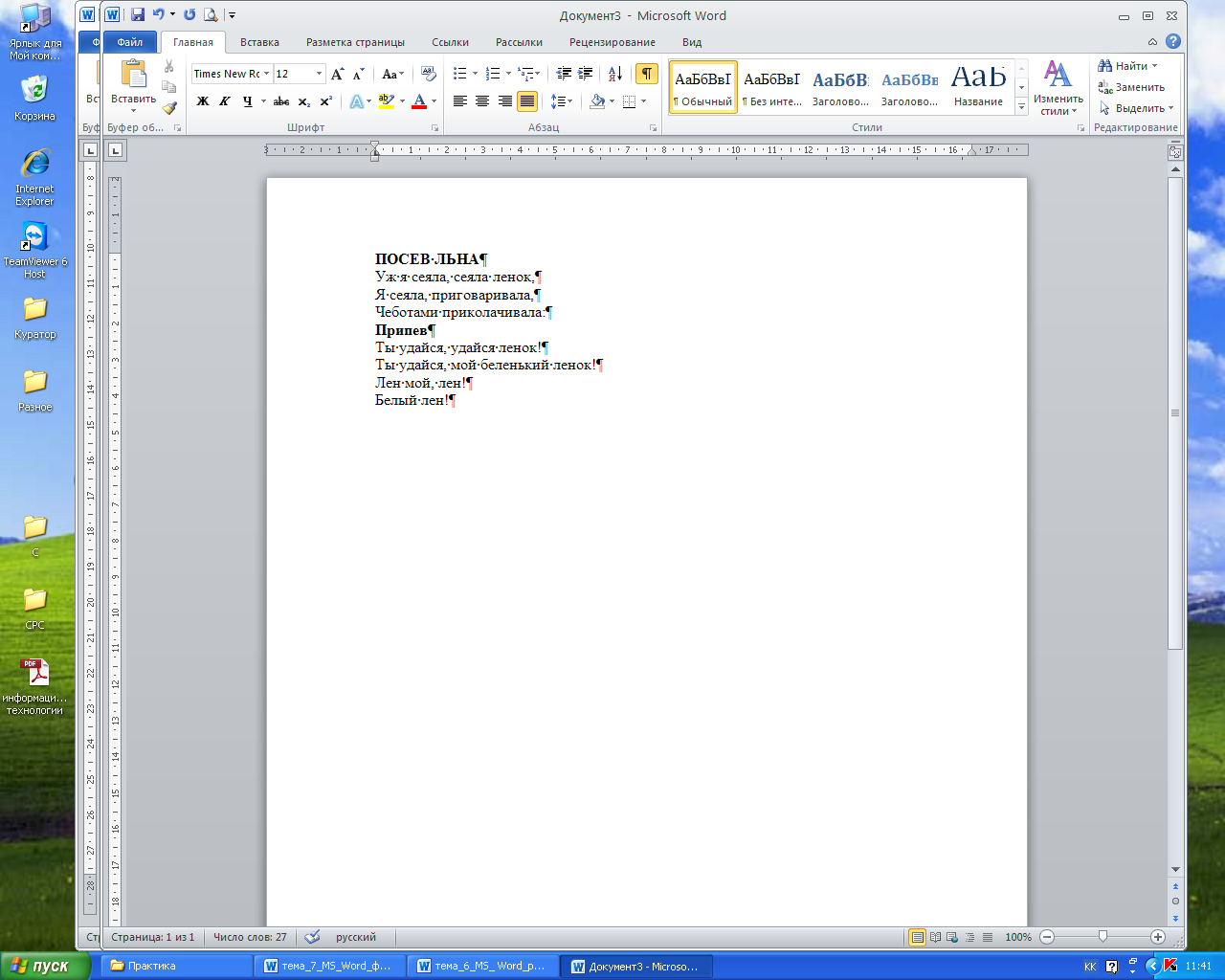The image size is (1225, 980).
Task: Open borders dropdown arrow
Action: pyautogui.click(x=644, y=101)
